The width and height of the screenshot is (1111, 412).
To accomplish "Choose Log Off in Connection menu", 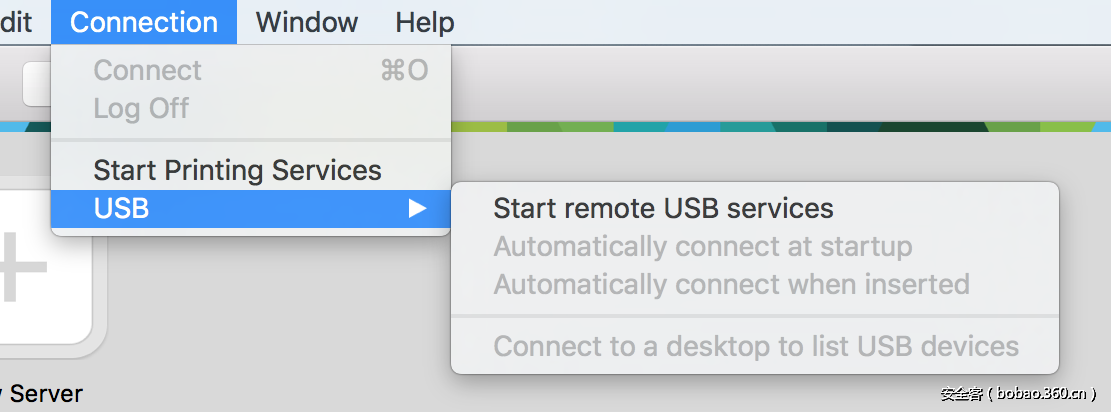I will (141, 108).
